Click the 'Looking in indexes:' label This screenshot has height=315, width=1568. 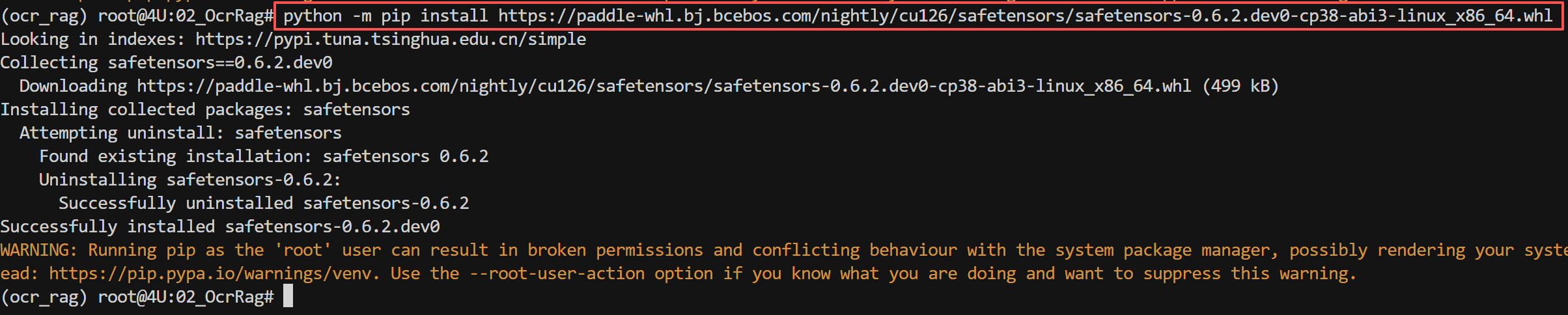[x=92, y=40]
